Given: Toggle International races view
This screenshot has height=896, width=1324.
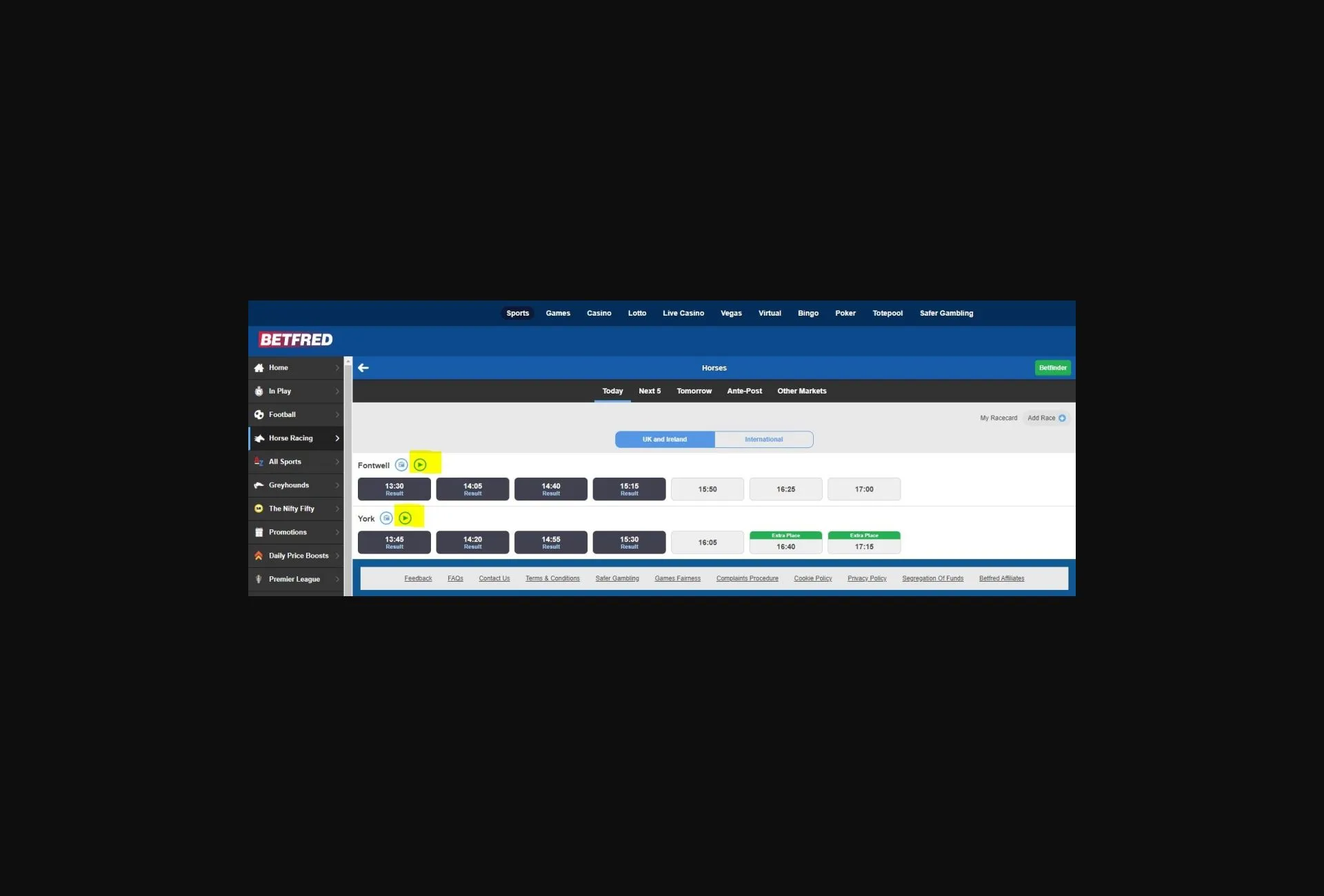Looking at the screenshot, I should tap(763, 438).
